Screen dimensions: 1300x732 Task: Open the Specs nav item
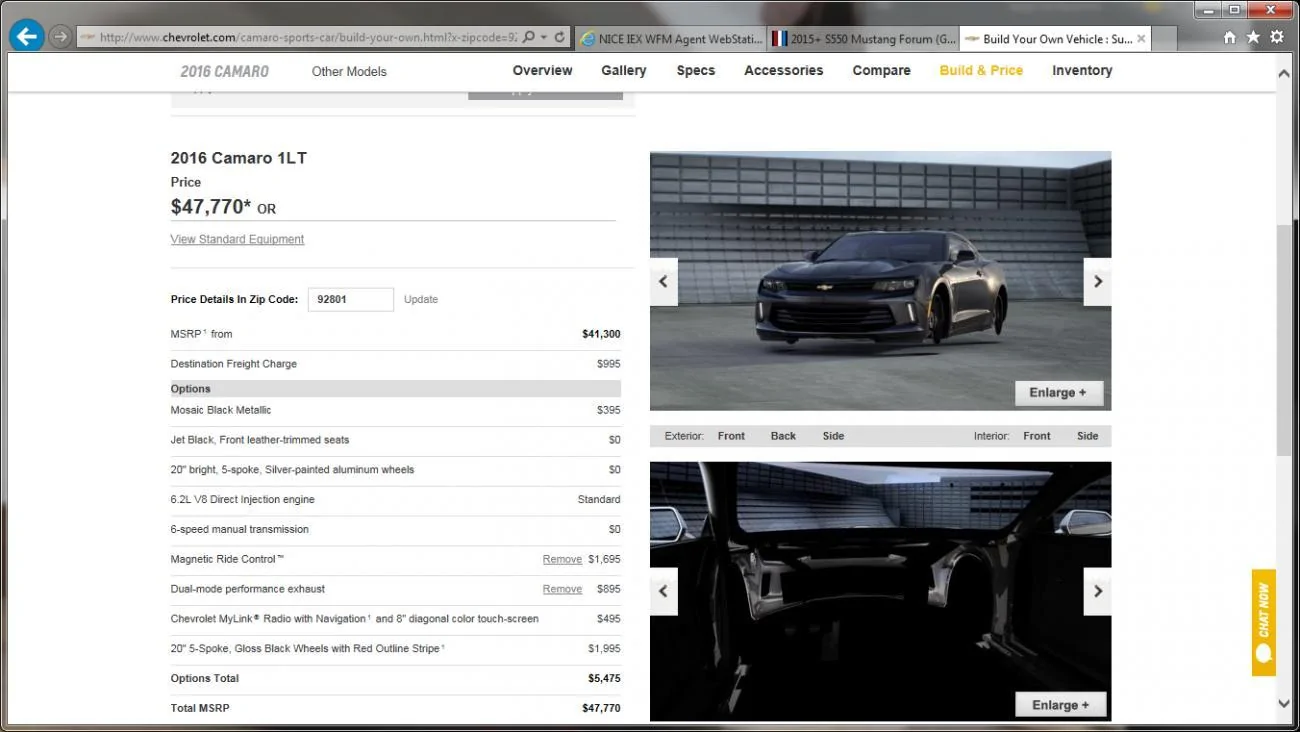coord(696,70)
